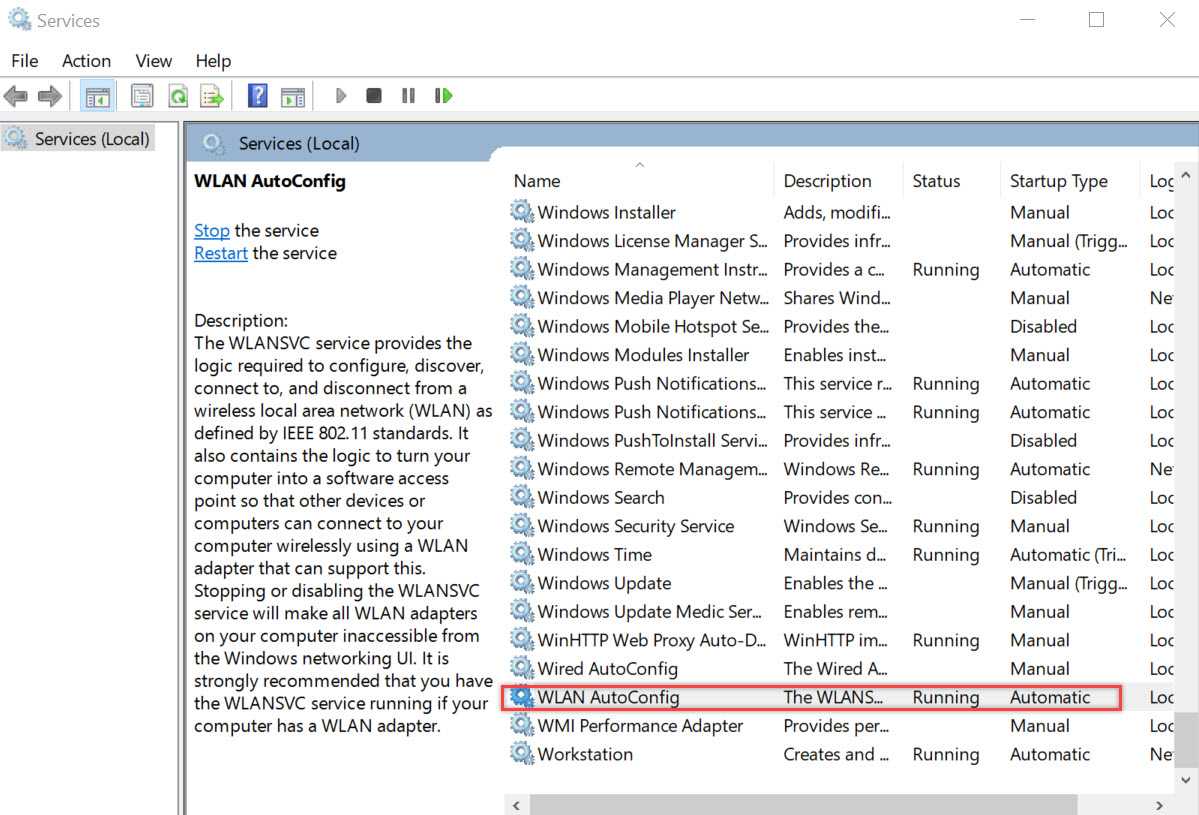Click the Windows Search gear icon

tap(522, 496)
